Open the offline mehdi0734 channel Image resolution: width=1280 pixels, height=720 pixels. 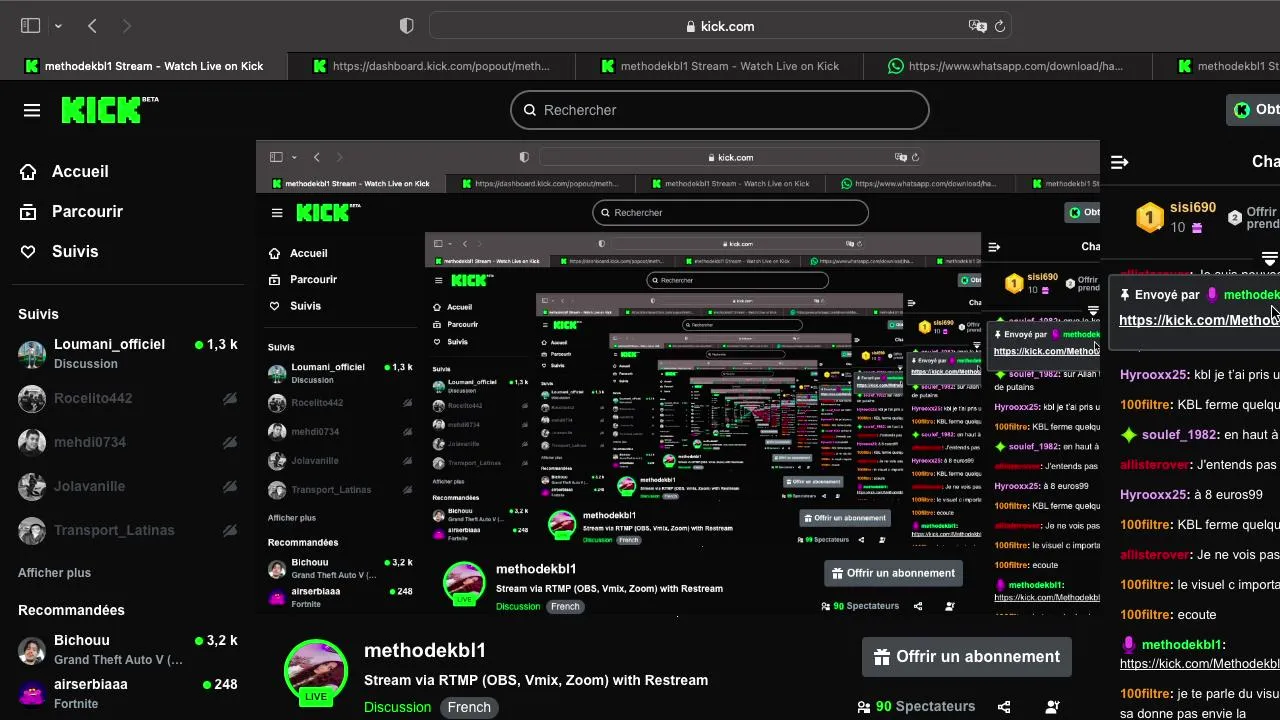pyautogui.click(x=128, y=442)
